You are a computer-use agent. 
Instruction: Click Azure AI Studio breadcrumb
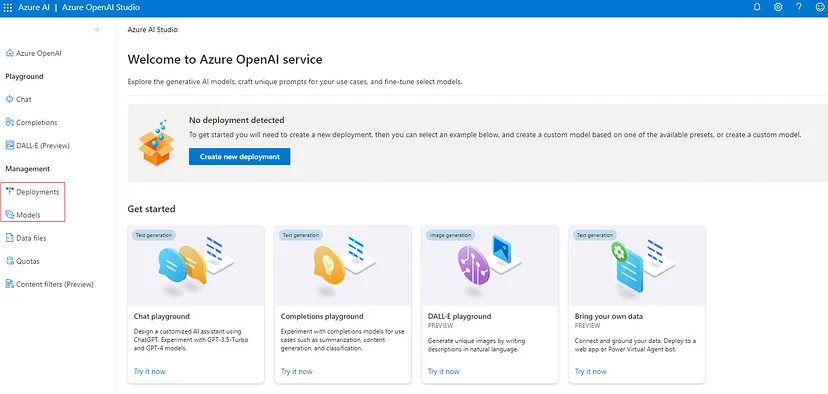click(x=153, y=30)
